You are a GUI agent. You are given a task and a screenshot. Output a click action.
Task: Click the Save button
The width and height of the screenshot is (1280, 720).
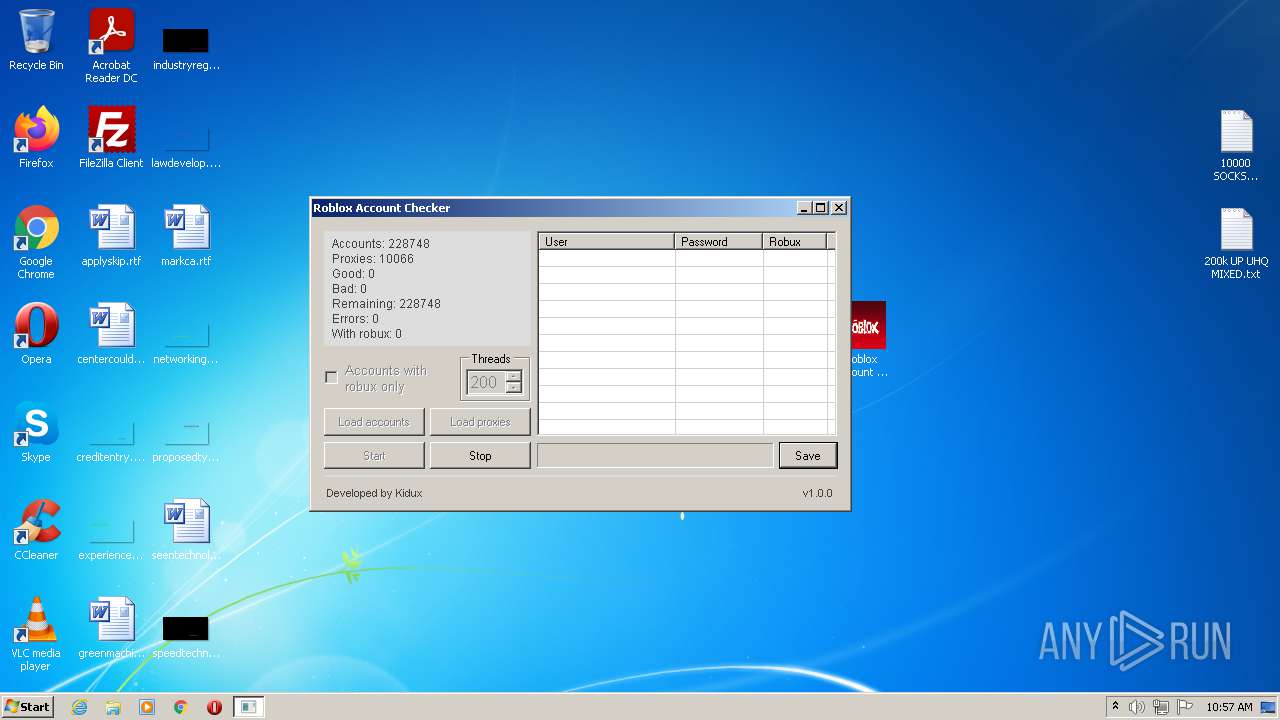coord(808,456)
